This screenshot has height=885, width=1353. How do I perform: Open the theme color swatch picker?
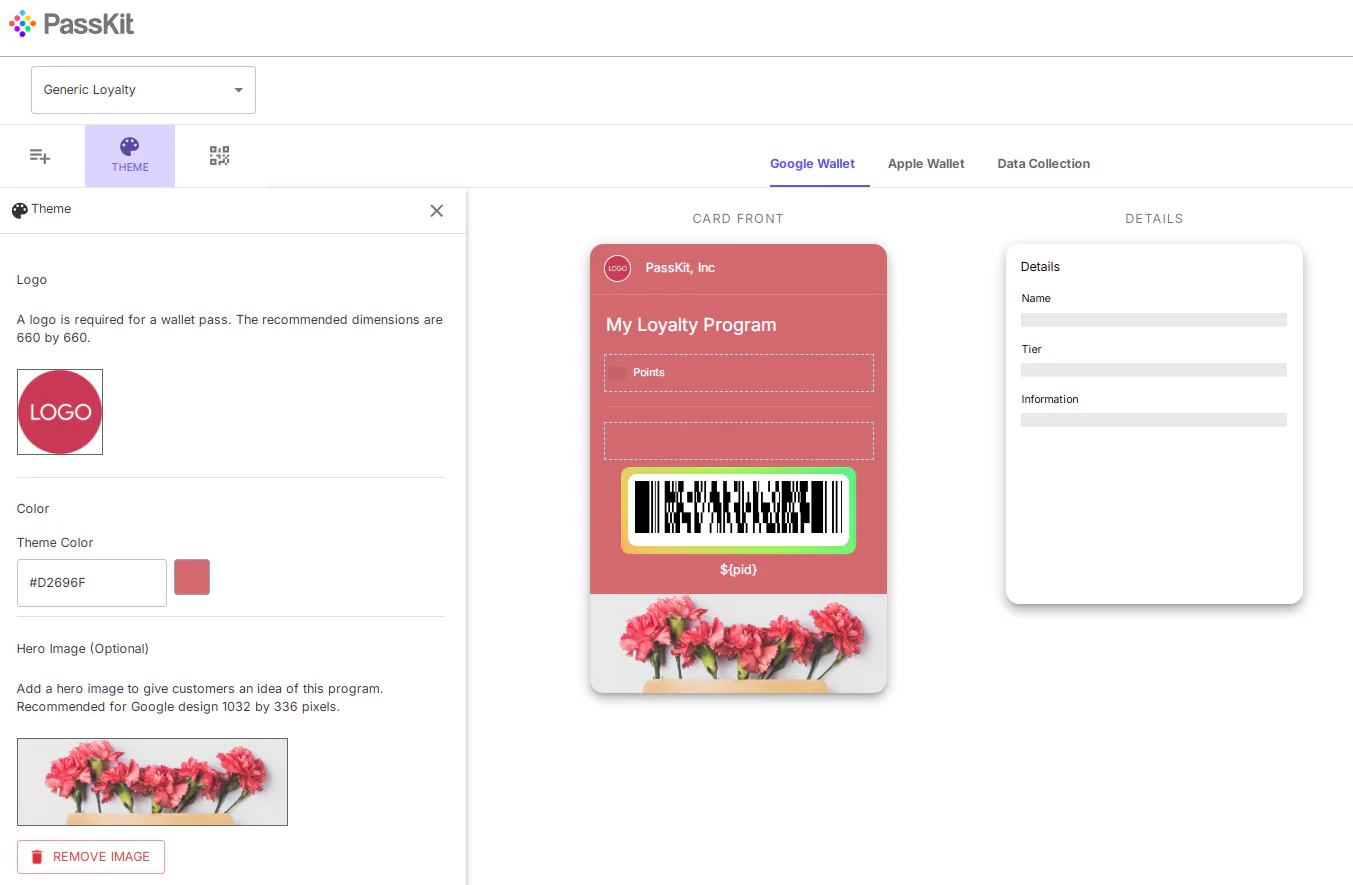[192, 577]
